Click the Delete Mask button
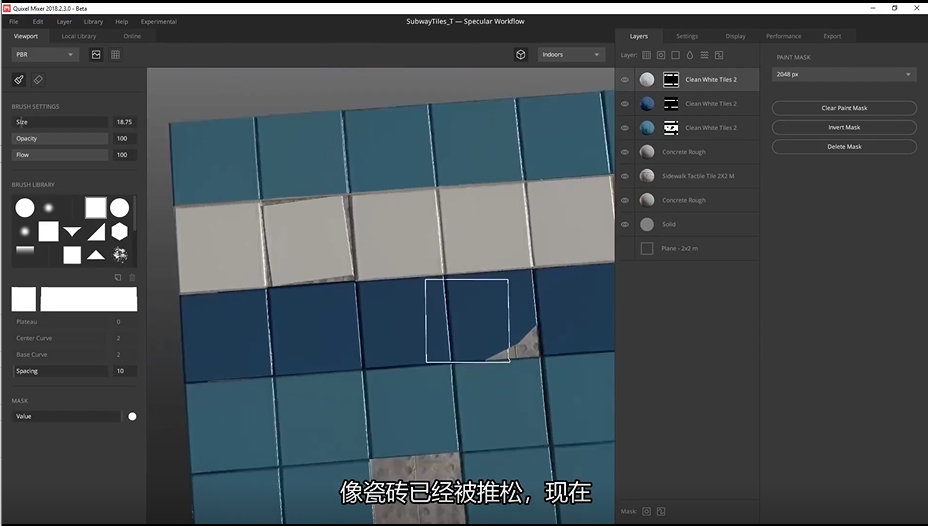The height and width of the screenshot is (526, 928). pyautogui.click(x=844, y=146)
